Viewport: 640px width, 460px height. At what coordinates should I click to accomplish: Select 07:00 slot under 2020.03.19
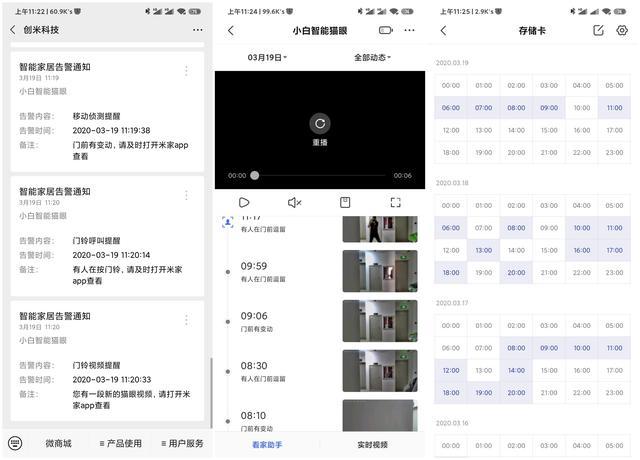tap(484, 108)
